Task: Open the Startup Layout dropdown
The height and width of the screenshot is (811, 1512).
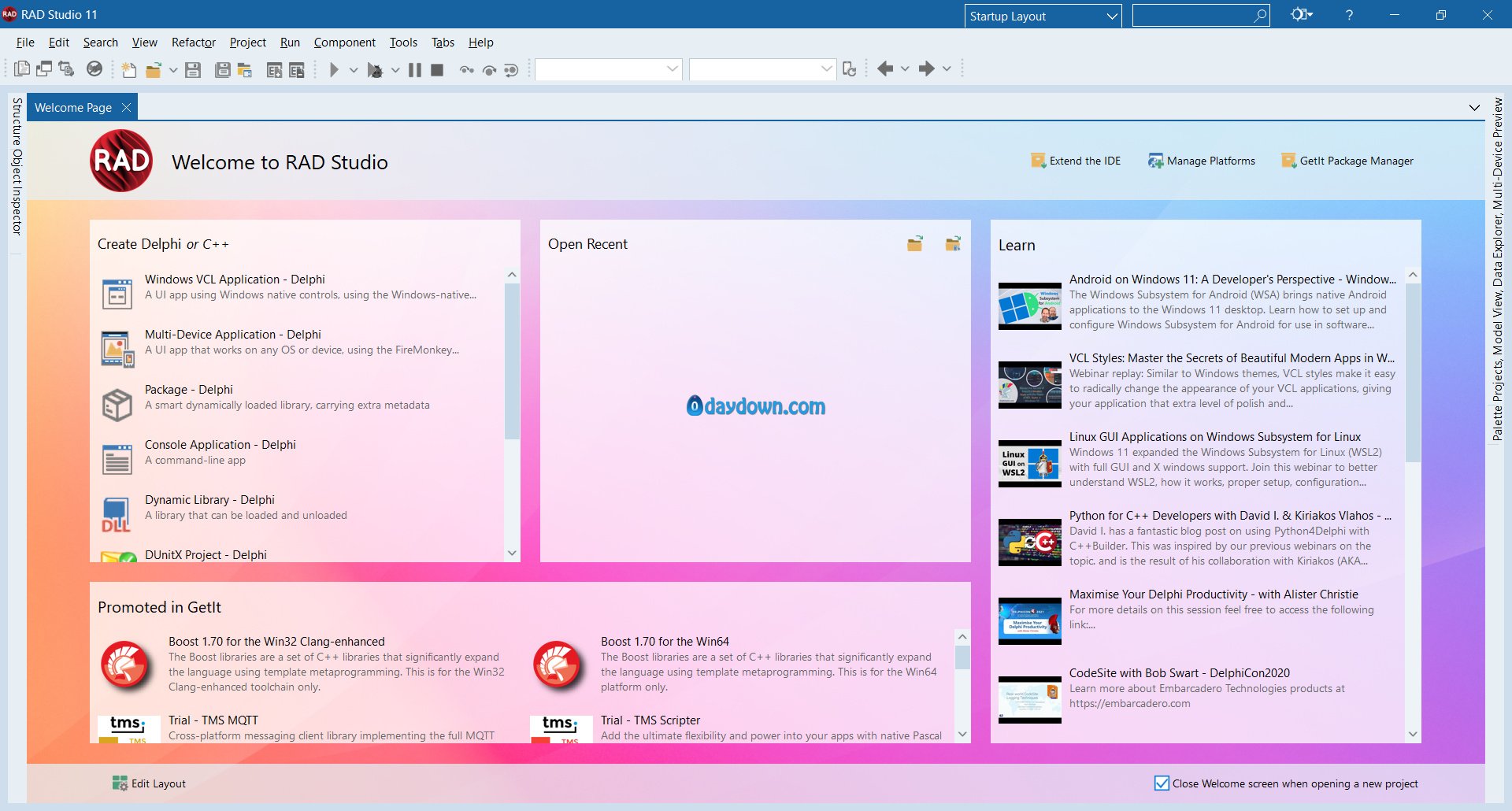Action: tap(1043, 16)
